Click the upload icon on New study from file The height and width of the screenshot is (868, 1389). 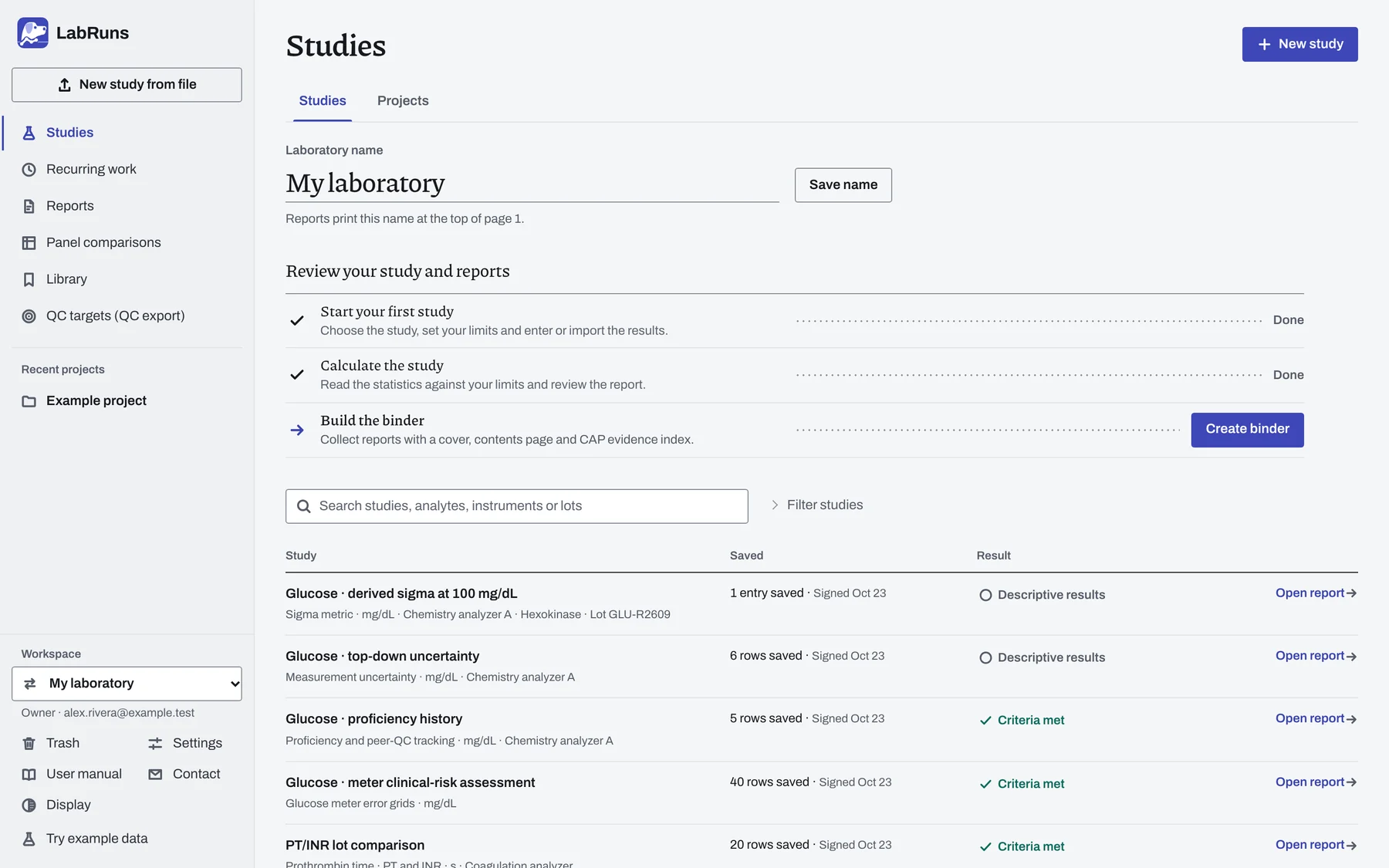pyautogui.click(x=65, y=85)
